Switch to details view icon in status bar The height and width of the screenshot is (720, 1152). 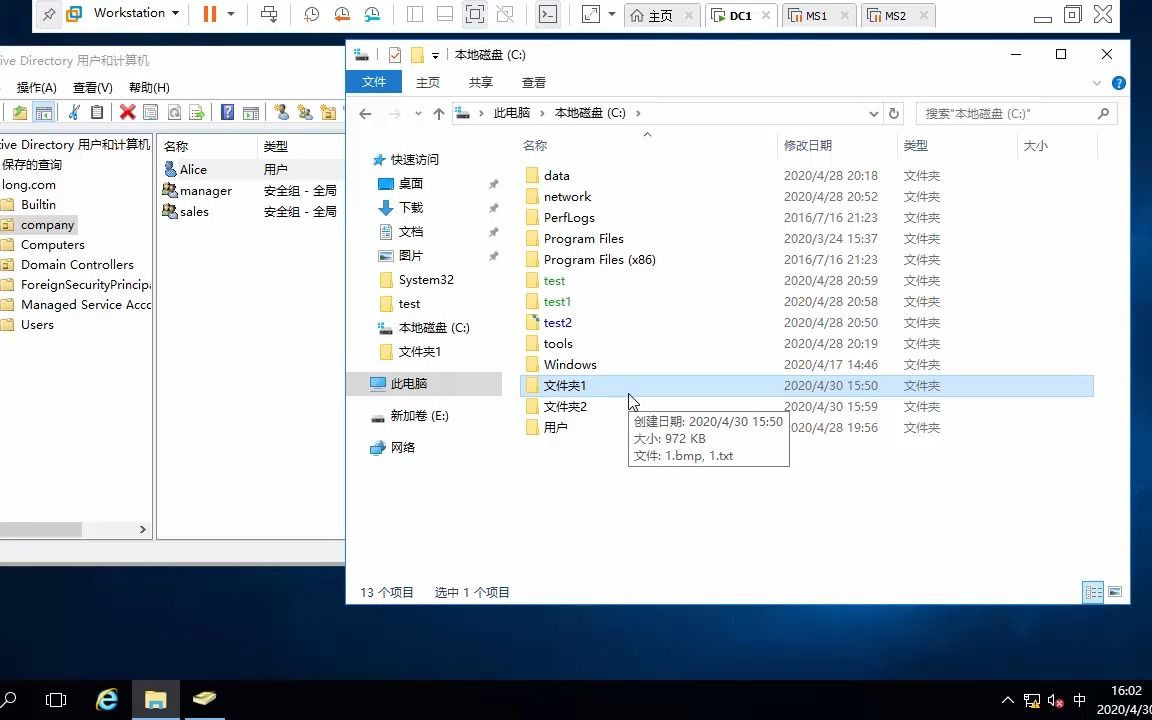1094,592
